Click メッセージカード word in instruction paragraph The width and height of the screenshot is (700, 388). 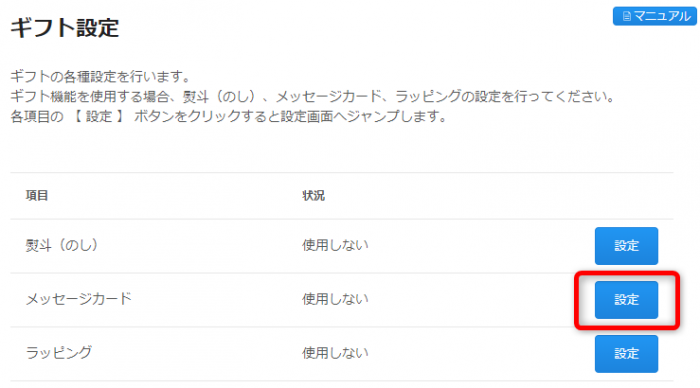[329, 96]
